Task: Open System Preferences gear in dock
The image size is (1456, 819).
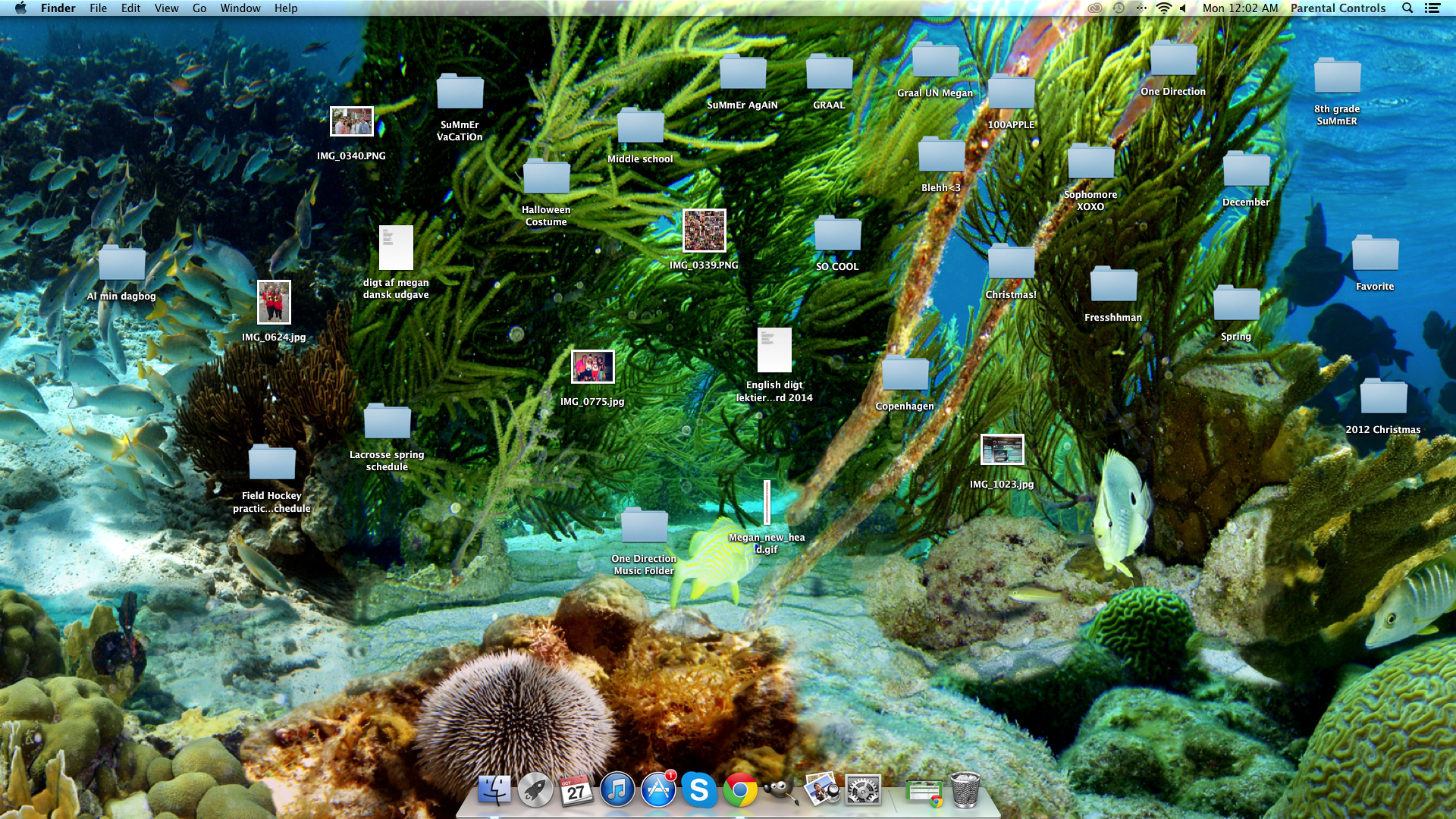Action: tap(863, 791)
